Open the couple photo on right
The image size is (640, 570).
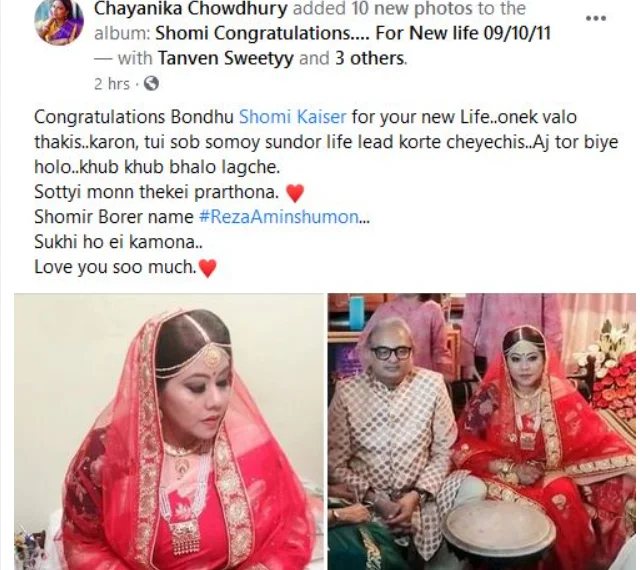[x=482, y=432]
